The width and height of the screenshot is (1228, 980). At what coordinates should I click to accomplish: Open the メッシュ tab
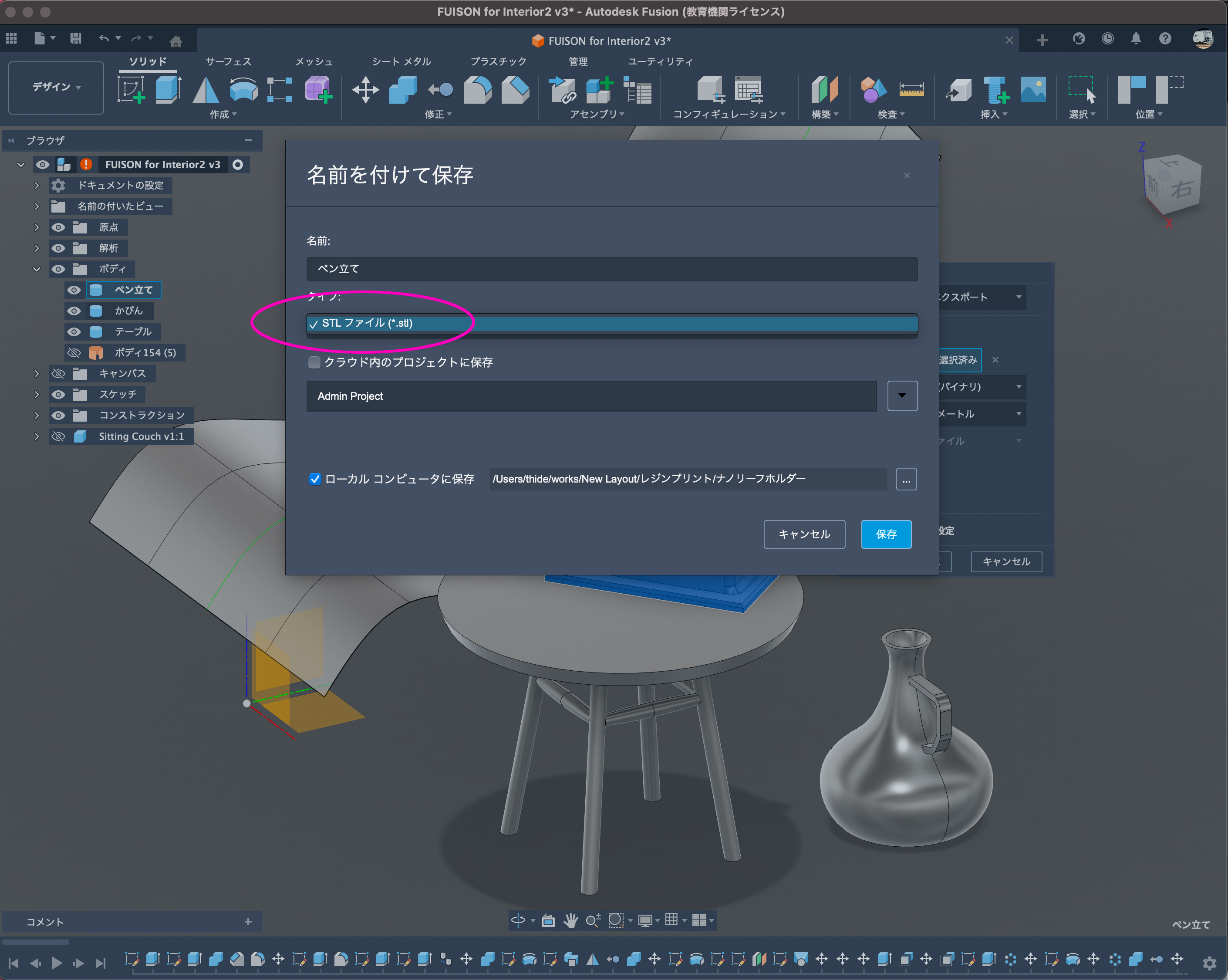(313, 61)
